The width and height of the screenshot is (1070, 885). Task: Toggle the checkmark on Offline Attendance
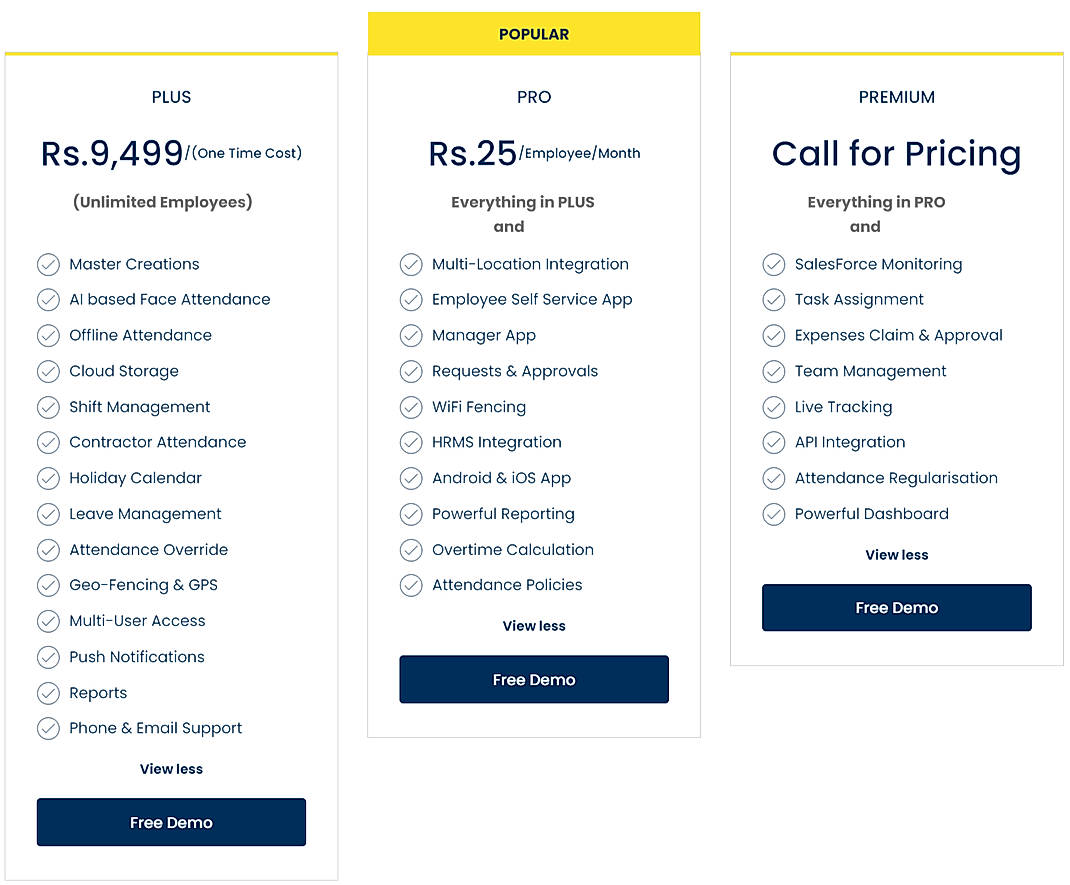pos(49,335)
